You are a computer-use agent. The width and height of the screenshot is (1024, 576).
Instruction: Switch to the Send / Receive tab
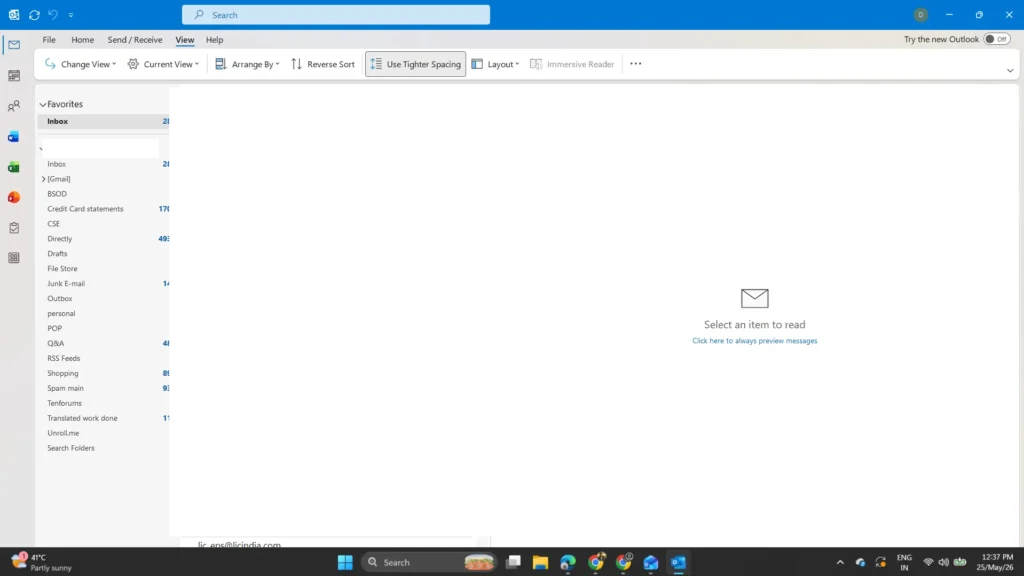[x=135, y=40]
